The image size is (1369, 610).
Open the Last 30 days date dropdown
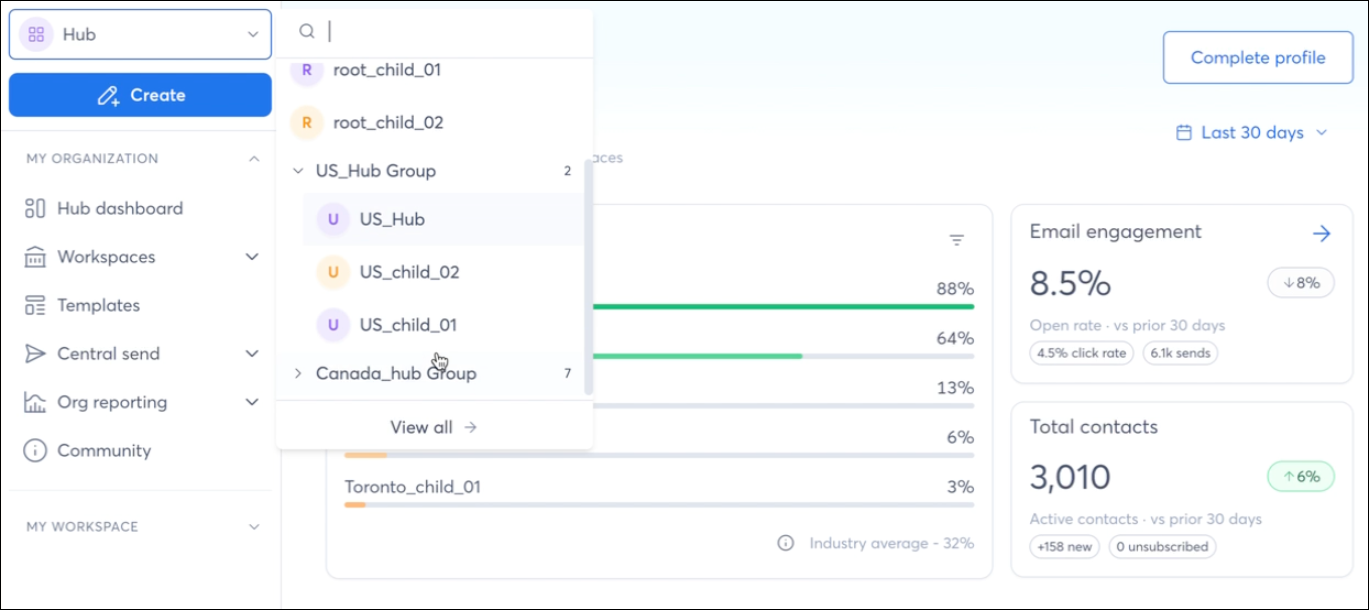[1251, 132]
